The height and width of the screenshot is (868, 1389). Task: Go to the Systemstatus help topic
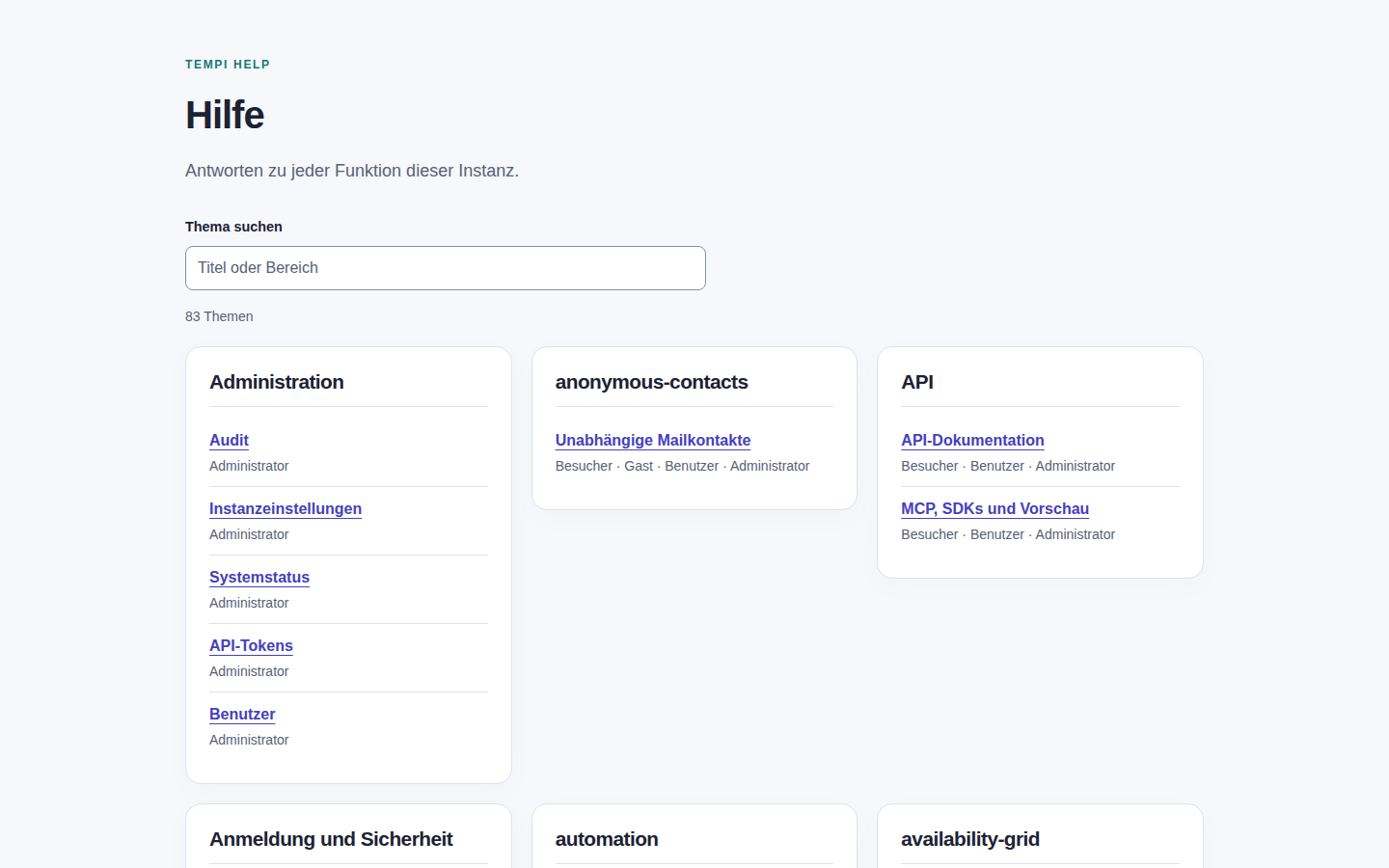(x=259, y=577)
